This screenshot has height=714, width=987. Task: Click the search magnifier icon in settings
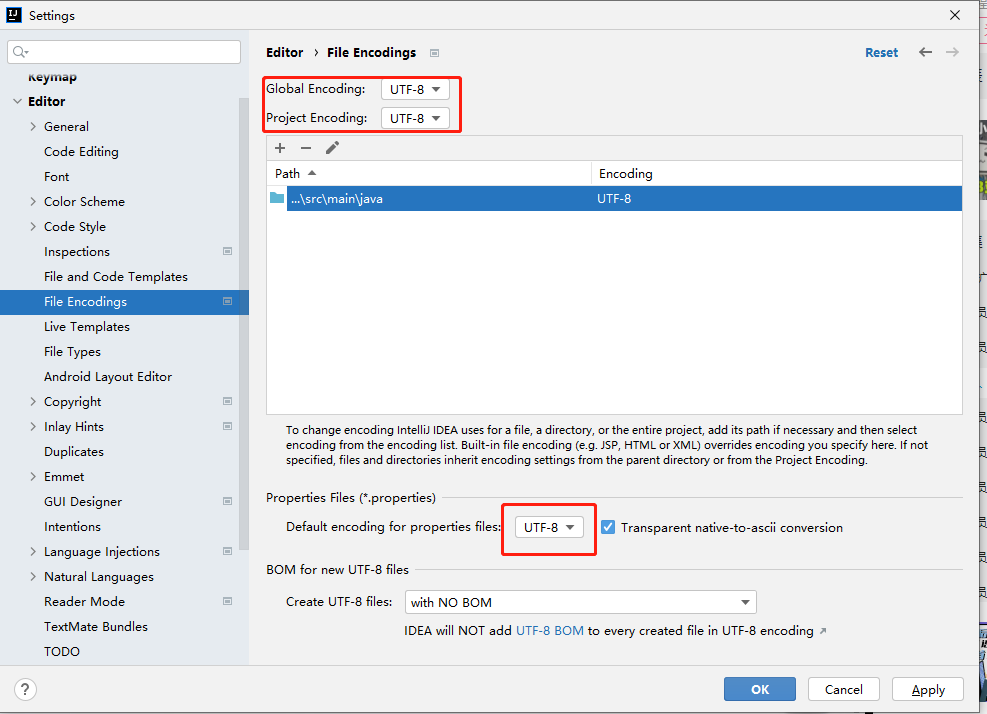[20, 52]
